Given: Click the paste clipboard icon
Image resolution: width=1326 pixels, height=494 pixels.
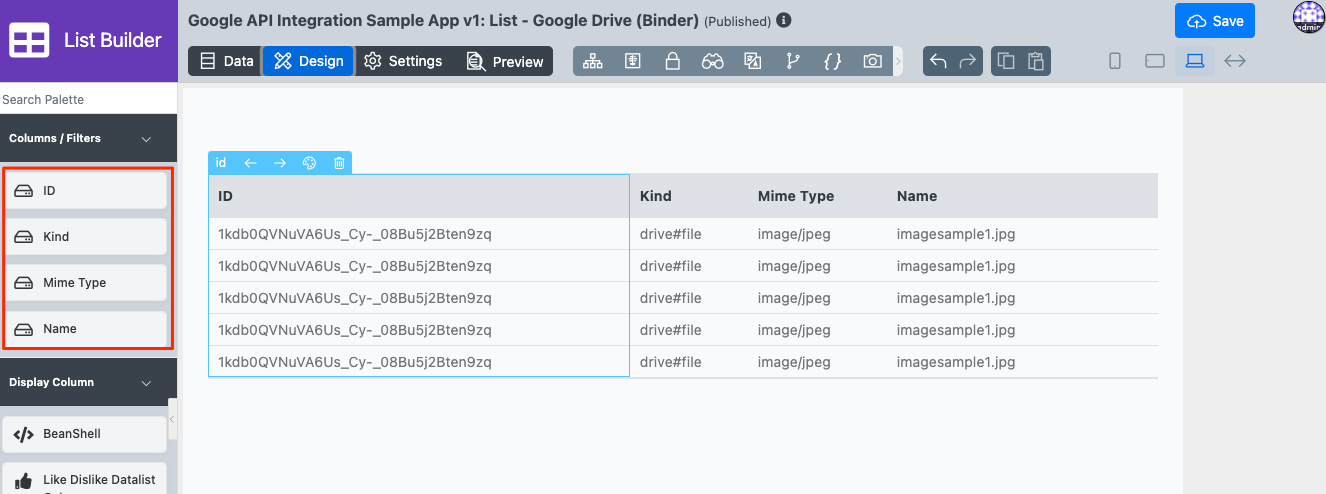Looking at the screenshot, I should click(x=1036, y=61).
